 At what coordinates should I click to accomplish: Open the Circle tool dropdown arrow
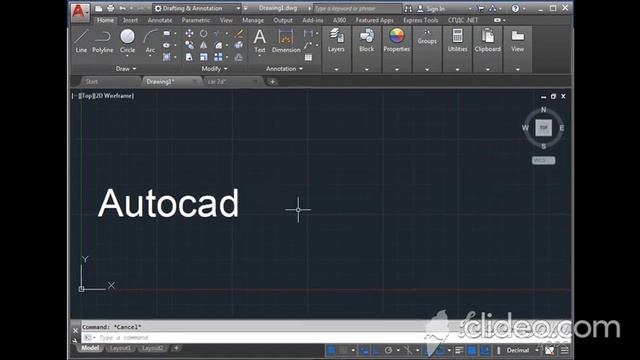(x=127, y=56)
